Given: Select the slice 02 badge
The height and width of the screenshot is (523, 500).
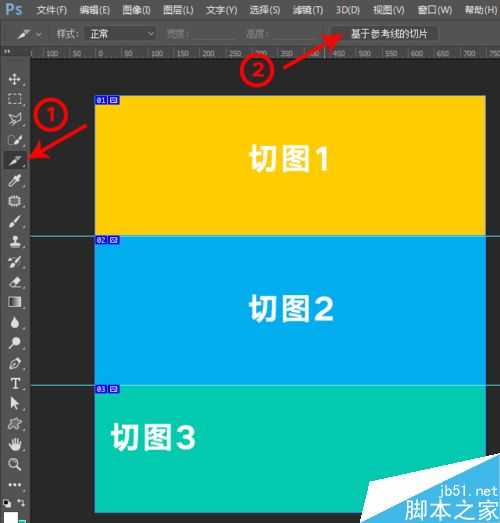Looking at the screenshot, I should point(107,240).
